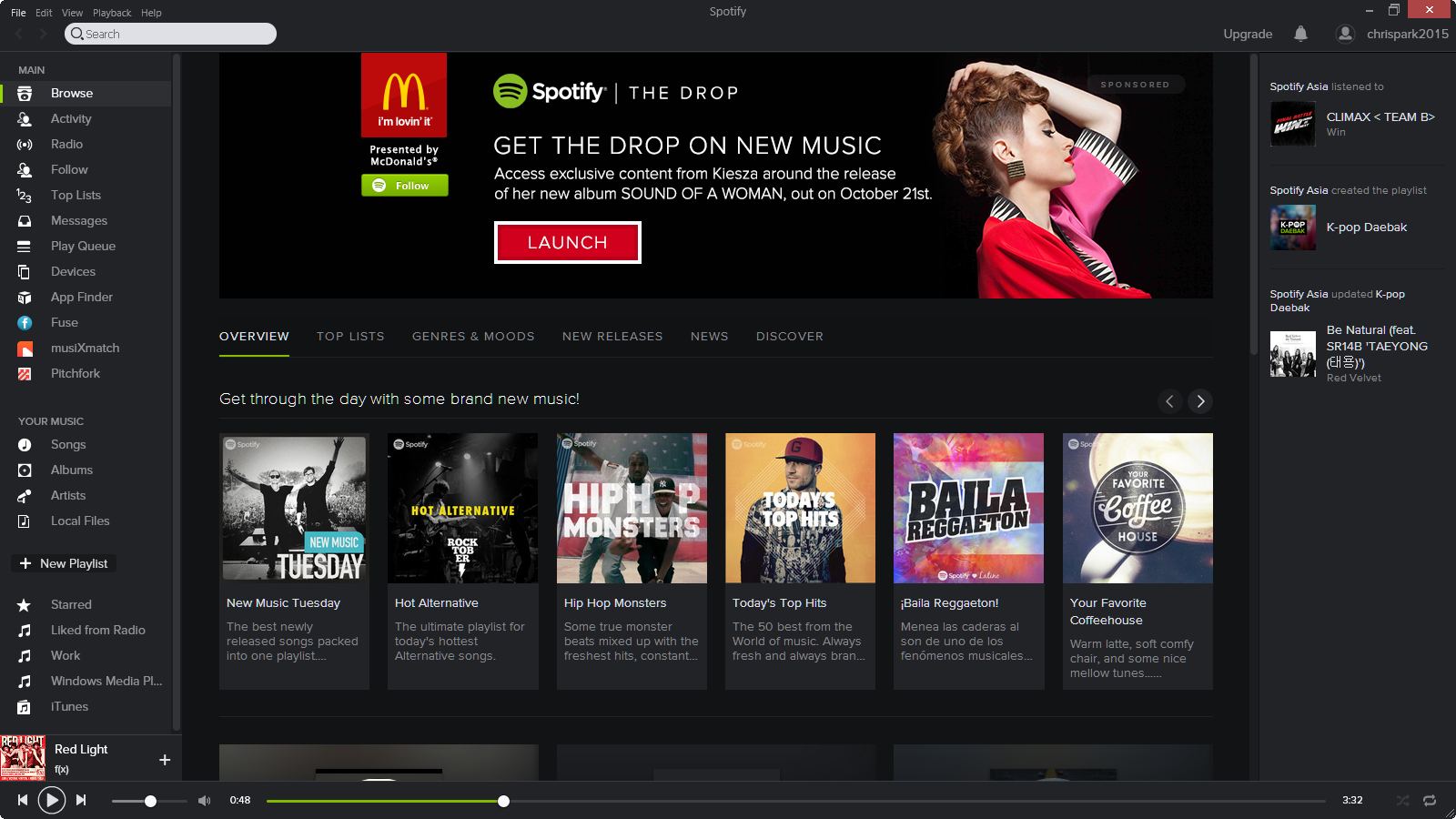Launch the Pitchfork app from the sidebar
Screen dimensions: 1456x819
pos(75,373)
